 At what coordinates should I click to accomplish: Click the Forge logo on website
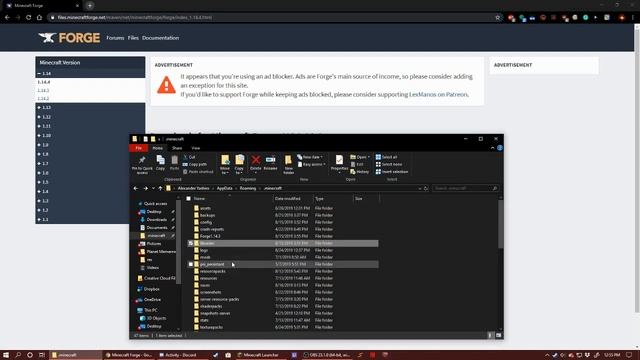(x=69, y=38)
